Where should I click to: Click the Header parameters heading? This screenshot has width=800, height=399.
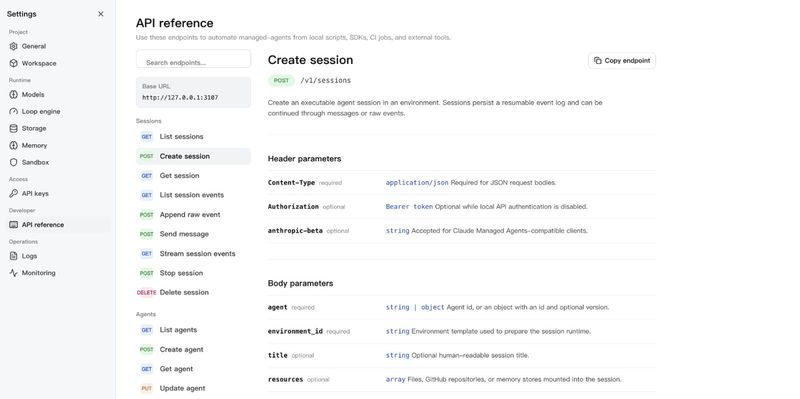tap(305, 159)
